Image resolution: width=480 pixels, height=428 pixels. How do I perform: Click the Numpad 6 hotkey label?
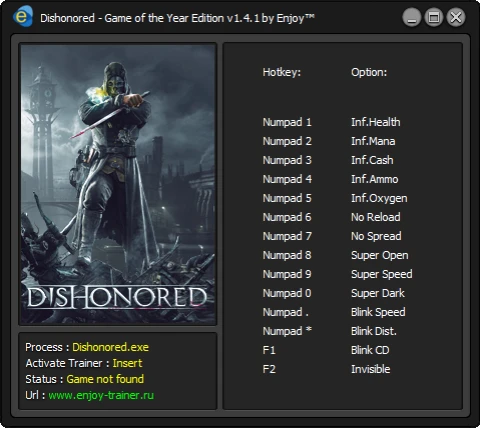click(x=287, y=217)
